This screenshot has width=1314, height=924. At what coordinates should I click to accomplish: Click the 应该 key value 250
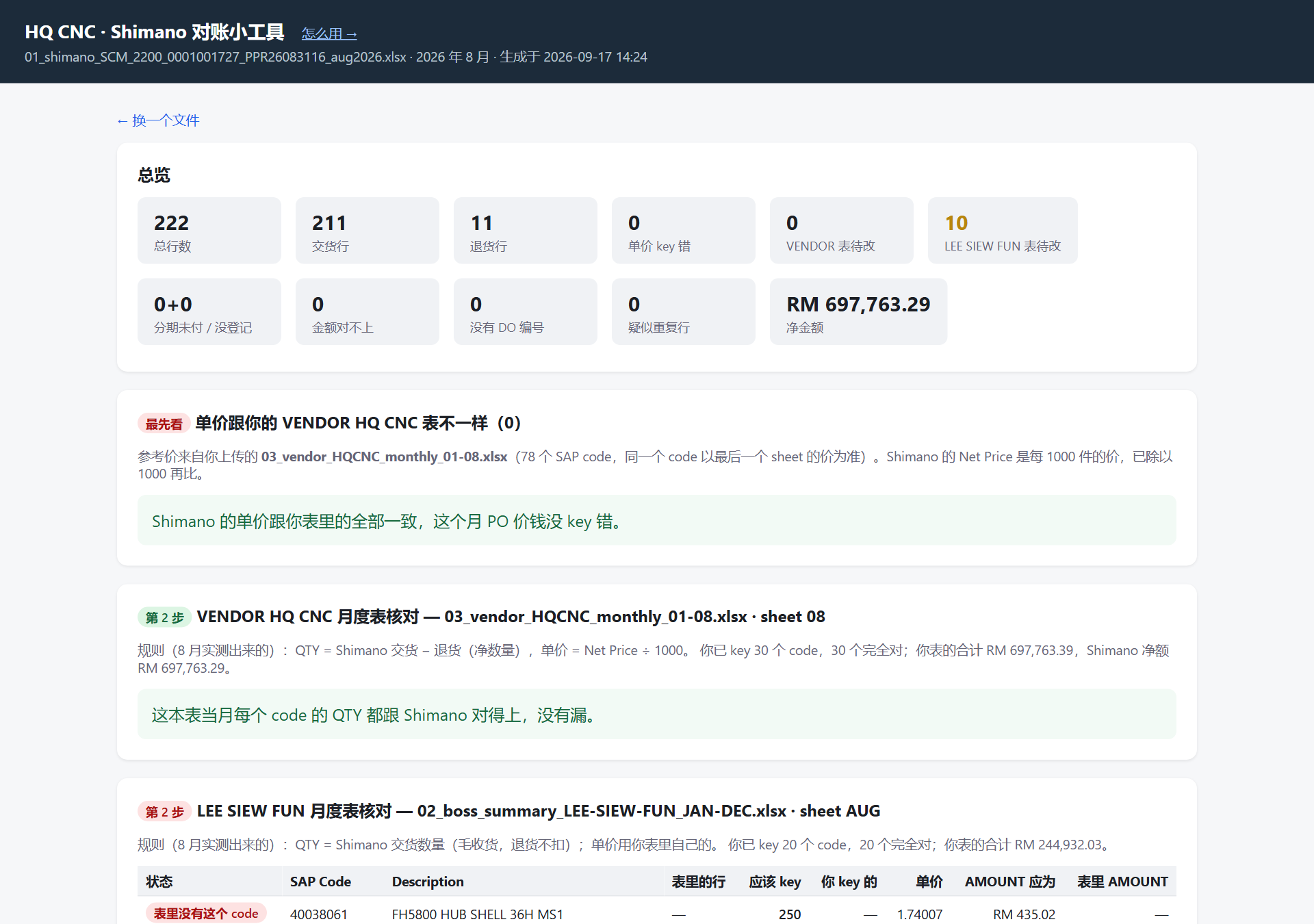click(x=790, y=914)
